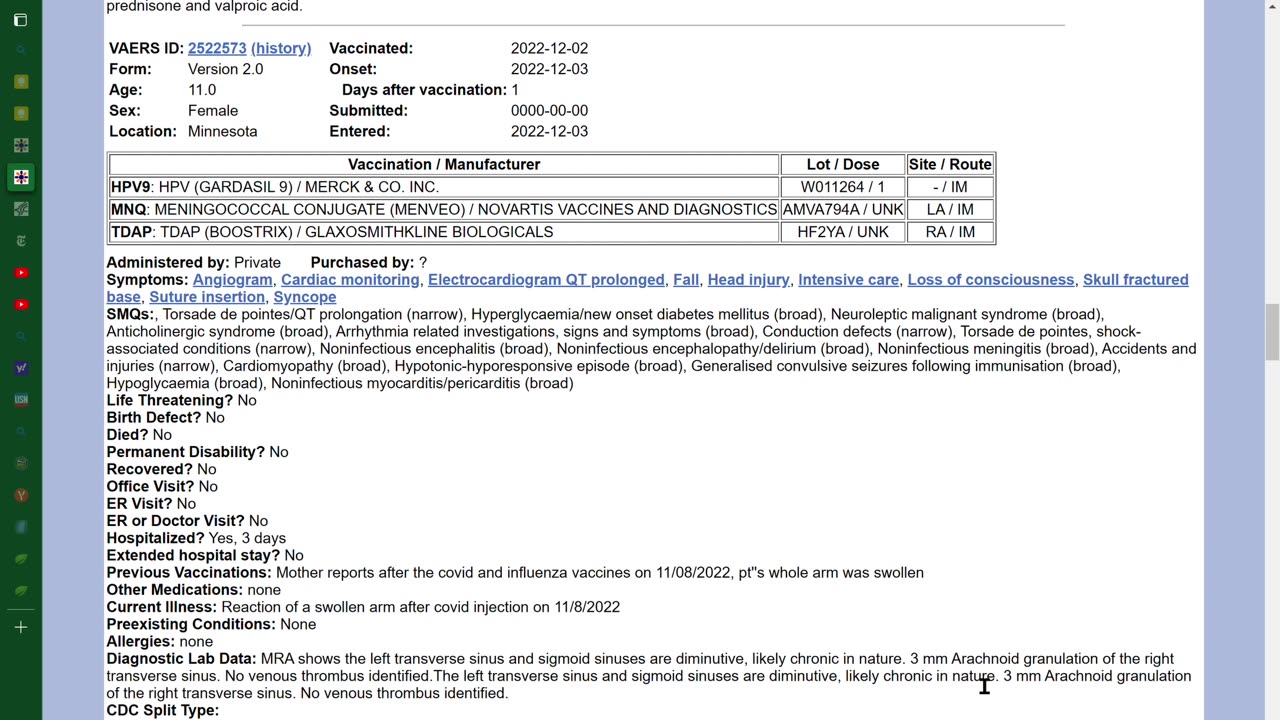The image size is (1280, 720).
Task: Open the blurred blue tab below the orange Y
Action: [21, 527]
